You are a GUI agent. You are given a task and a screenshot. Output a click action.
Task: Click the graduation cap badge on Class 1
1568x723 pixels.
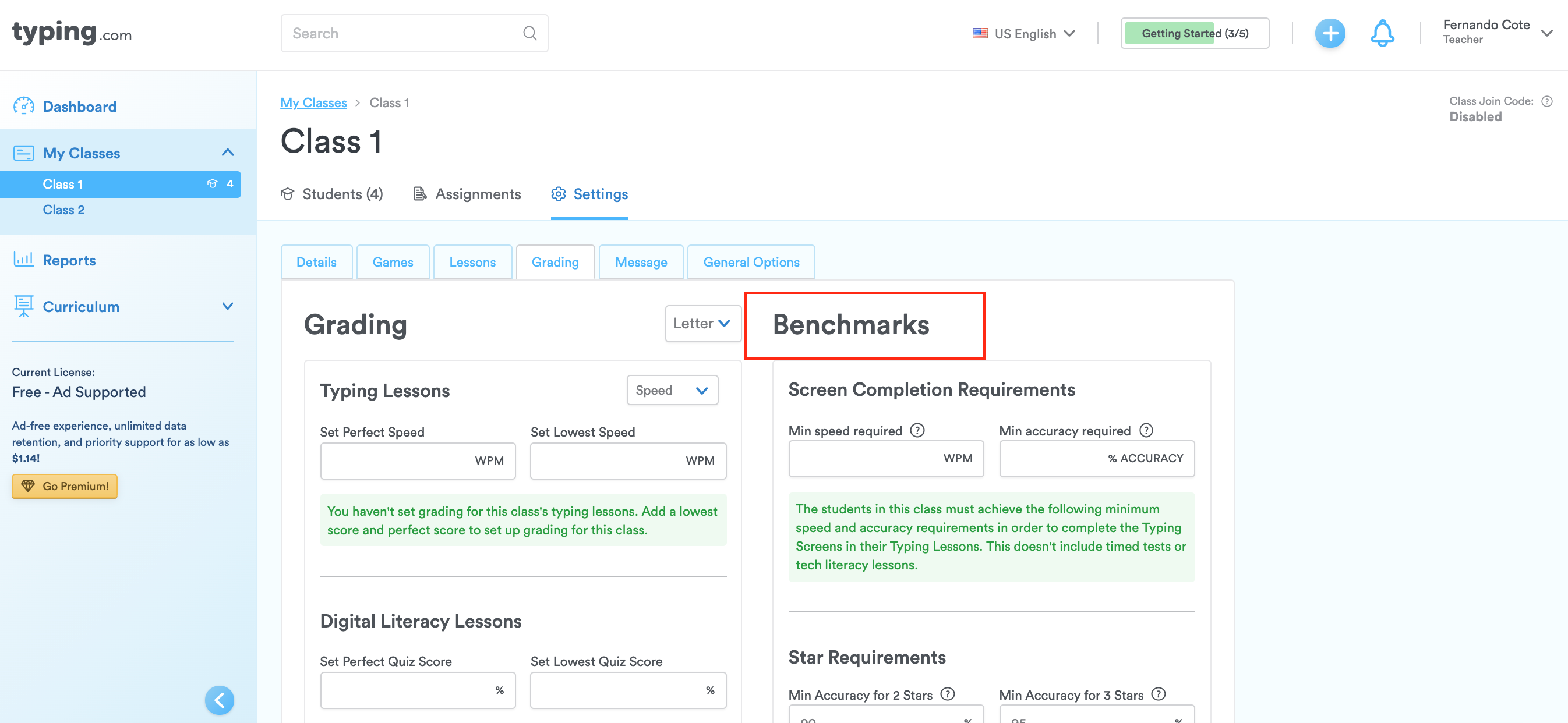212,184
